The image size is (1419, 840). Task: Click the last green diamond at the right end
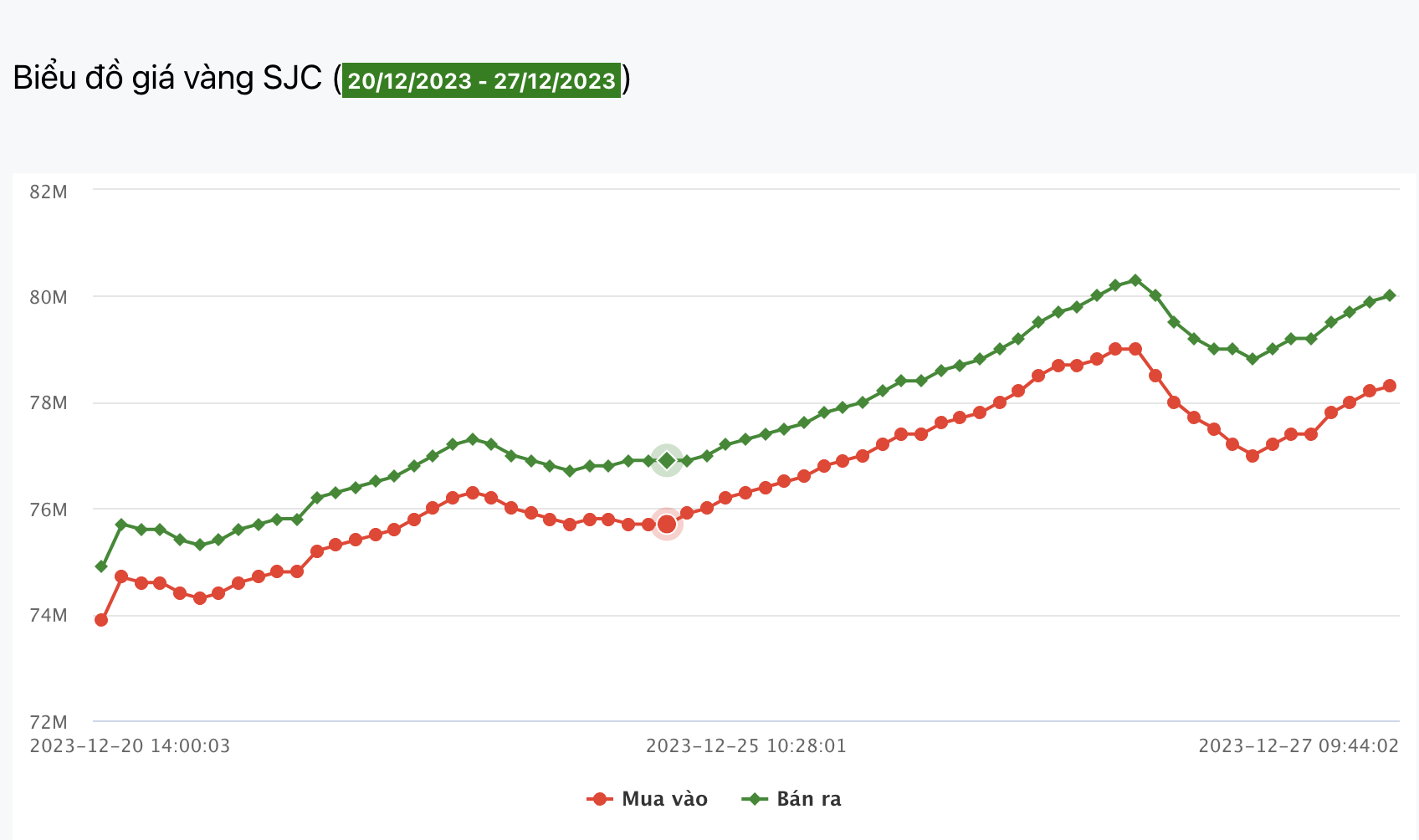click(1390, 295)
